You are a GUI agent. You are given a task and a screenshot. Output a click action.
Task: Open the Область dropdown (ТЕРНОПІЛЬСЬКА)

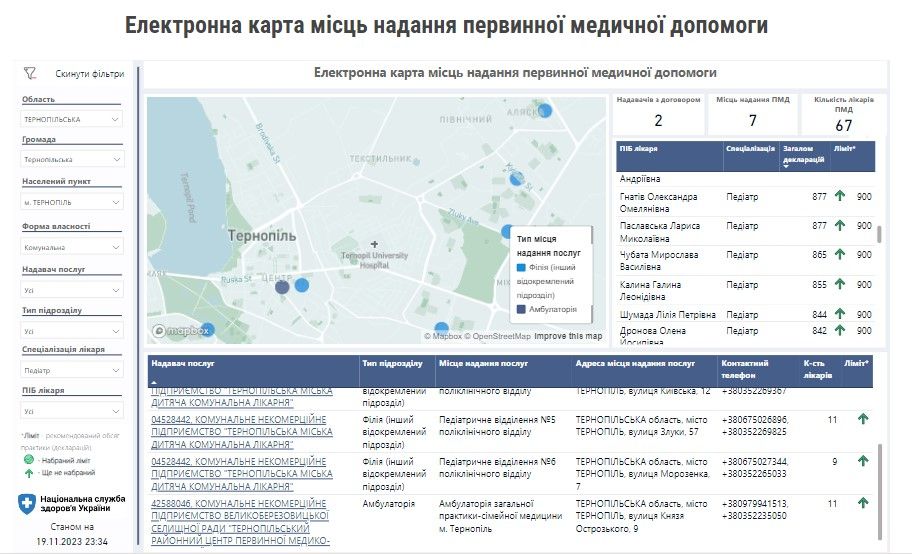pos(72,119)
